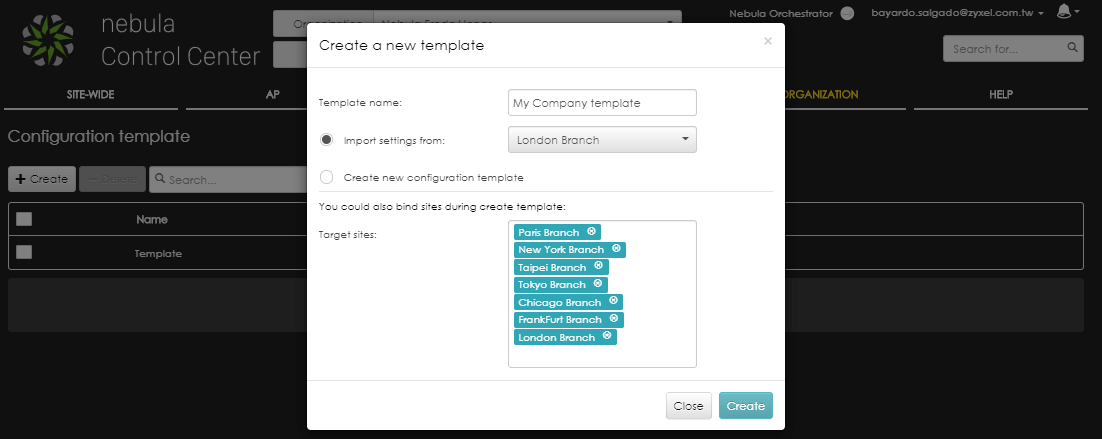Select Import settings from radio button

point(326,140)
